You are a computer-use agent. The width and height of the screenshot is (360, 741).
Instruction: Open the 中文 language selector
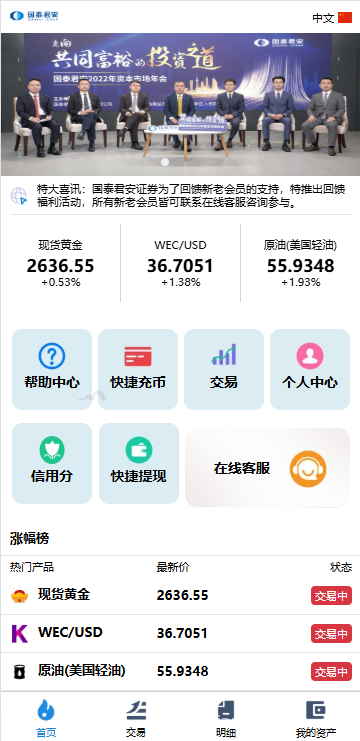[x=323, y=18]
